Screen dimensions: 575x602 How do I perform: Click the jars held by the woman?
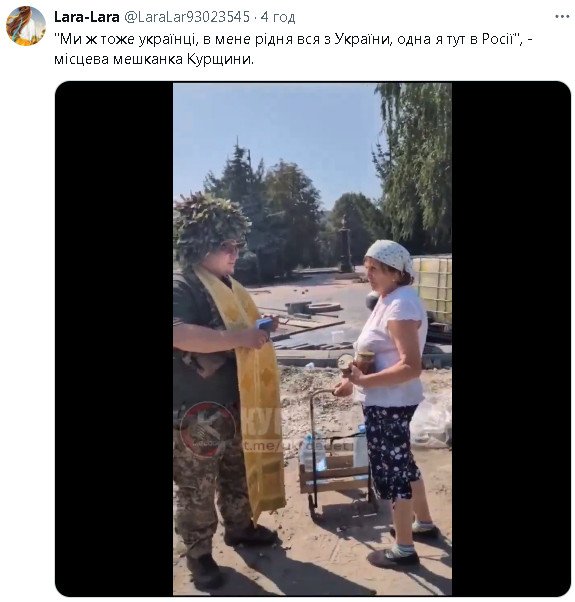click(357, 363)
